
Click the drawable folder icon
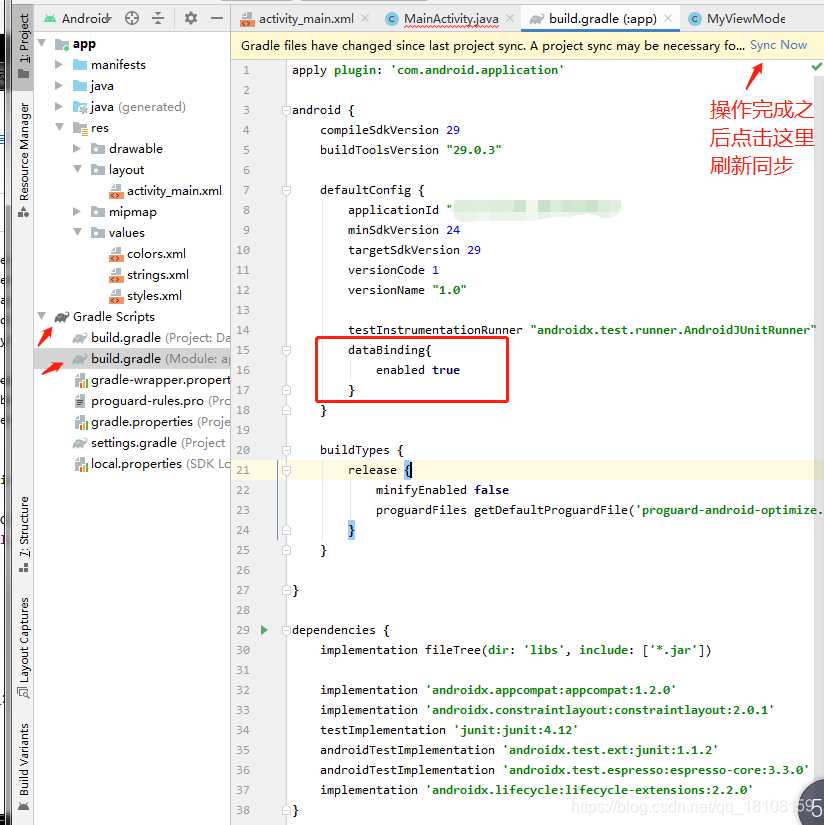click(98, 148)
